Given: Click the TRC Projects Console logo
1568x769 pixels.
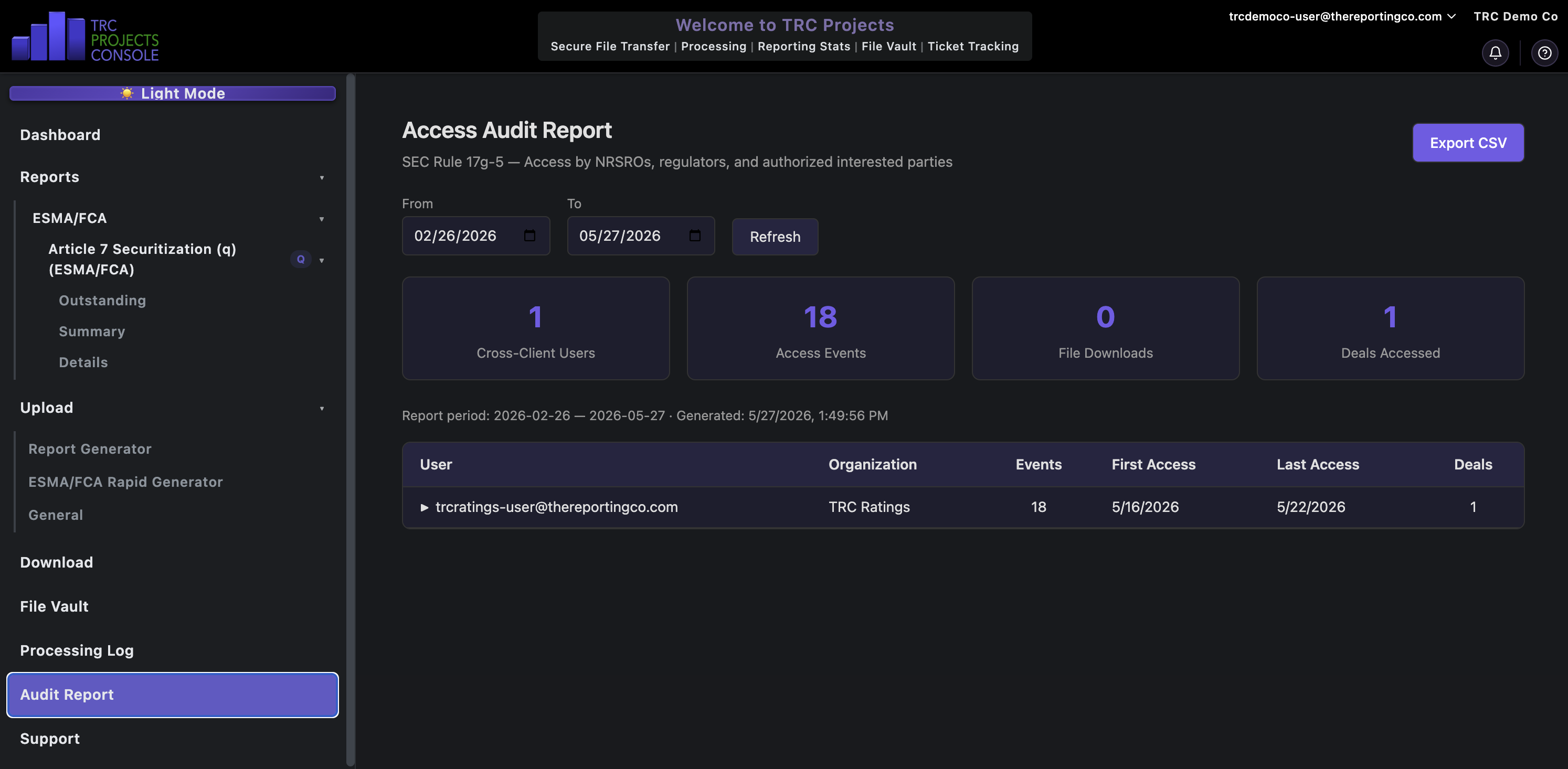Looking at the screenshot, I should coord(84,37).
